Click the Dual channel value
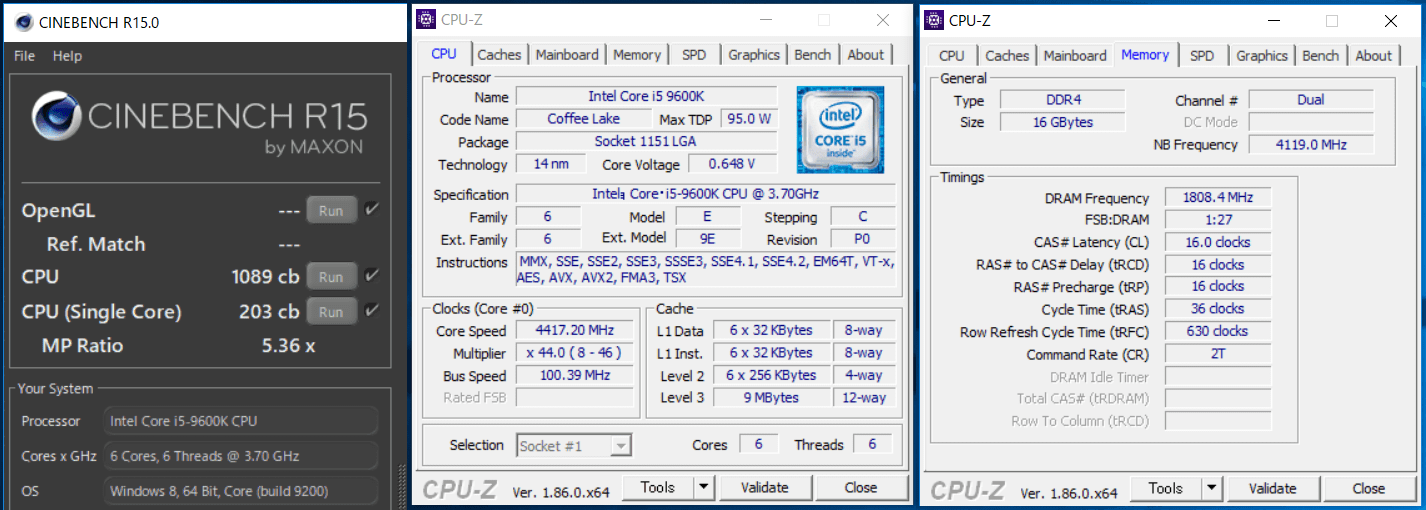The height and width of the screenshot is (510, 1426). pos(1311,100)
